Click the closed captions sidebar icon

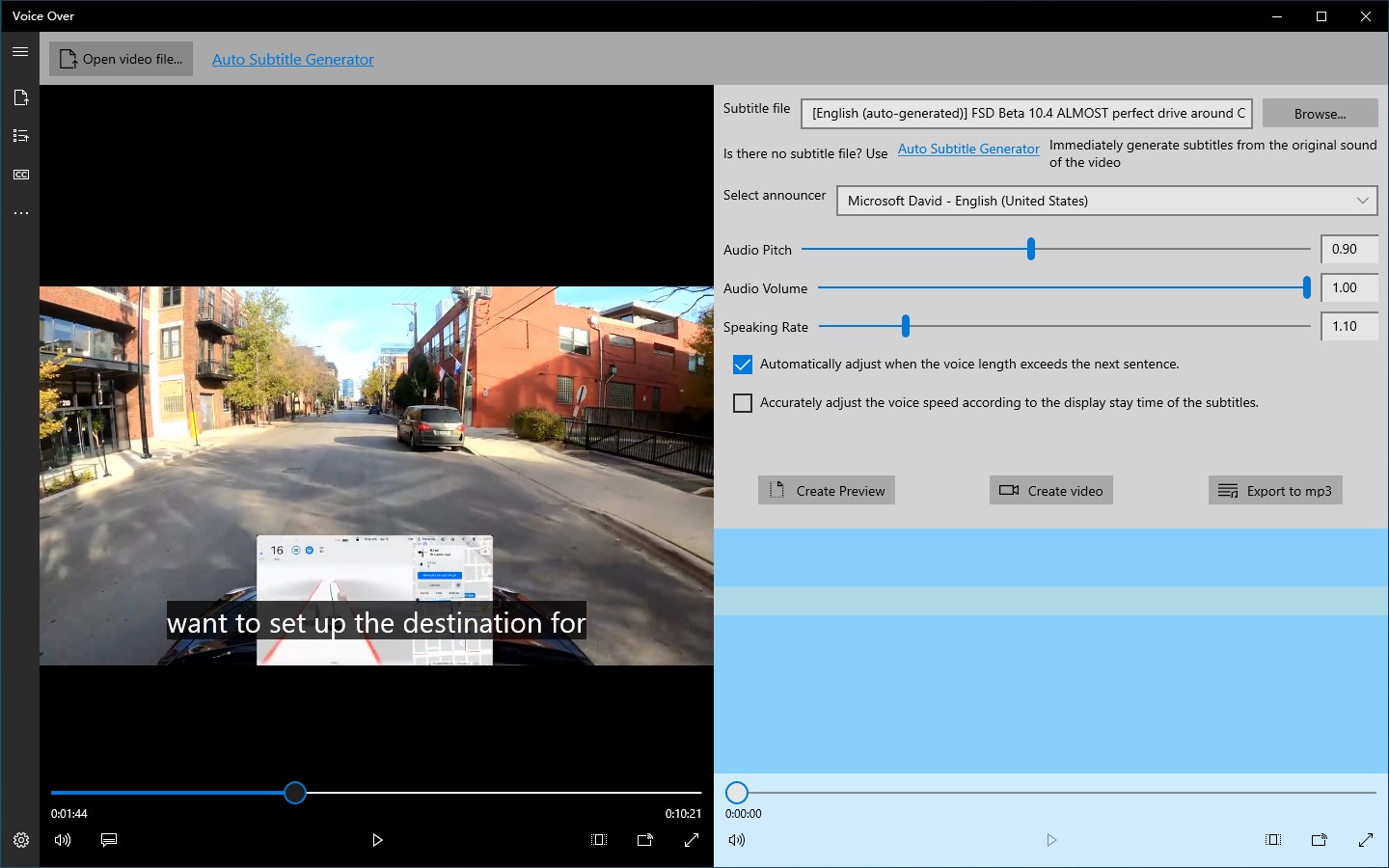[20, 175]
